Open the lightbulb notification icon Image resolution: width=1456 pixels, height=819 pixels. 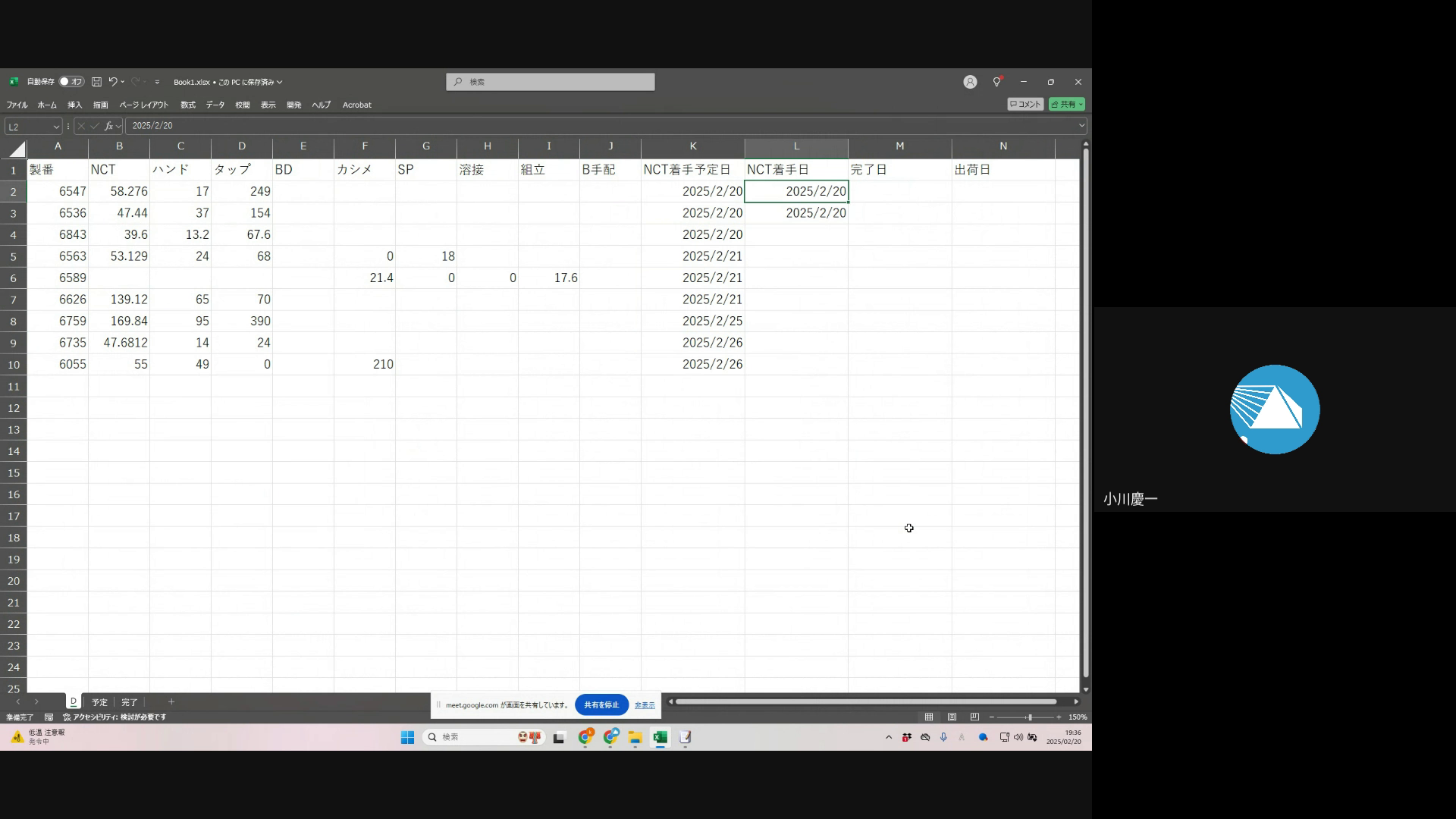click(997, 82)
